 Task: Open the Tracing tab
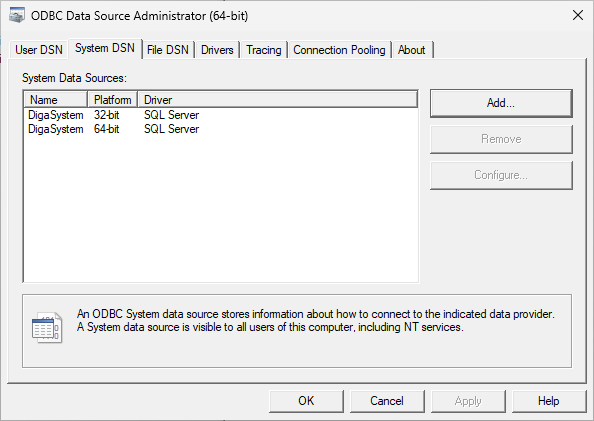264,50
